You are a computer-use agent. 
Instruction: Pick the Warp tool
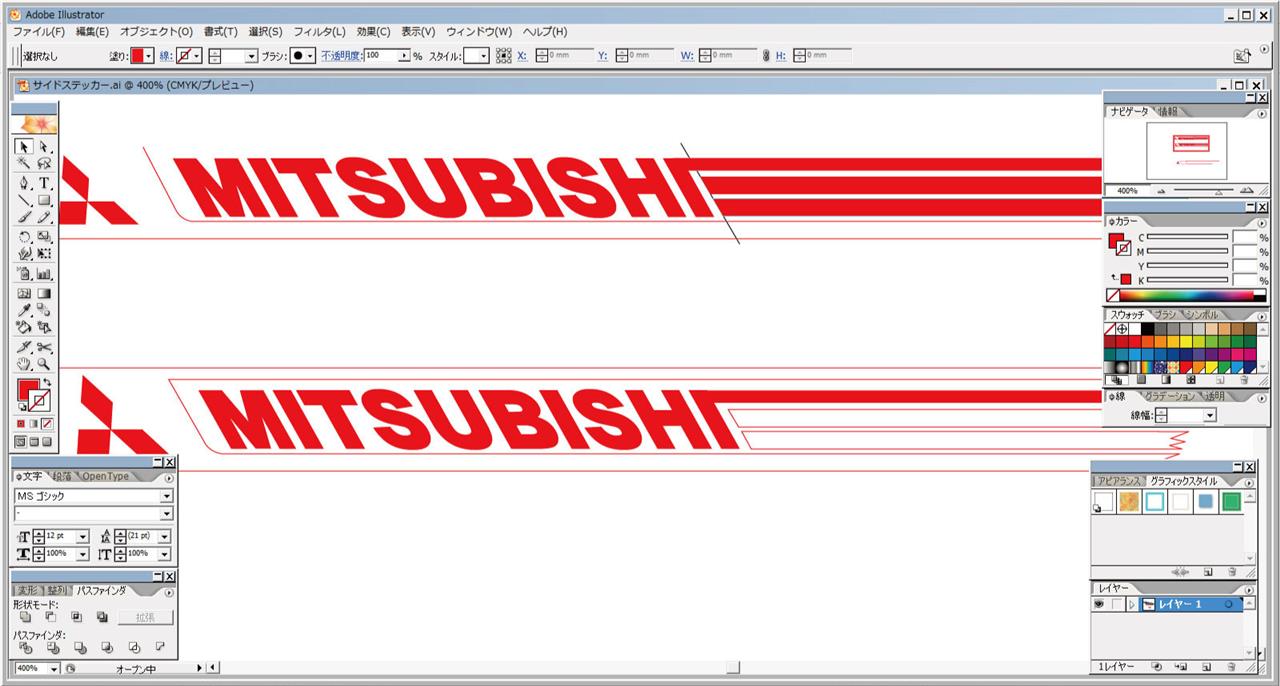coord(25,253)
